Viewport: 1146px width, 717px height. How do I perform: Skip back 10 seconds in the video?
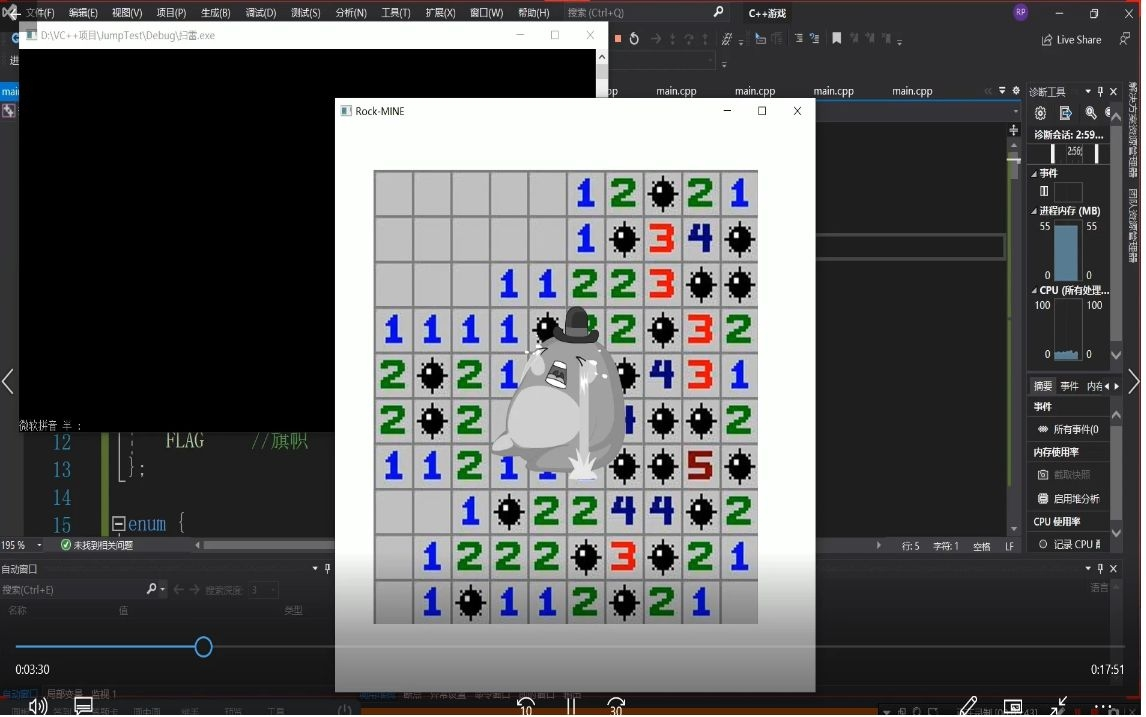tap(524, 706)
